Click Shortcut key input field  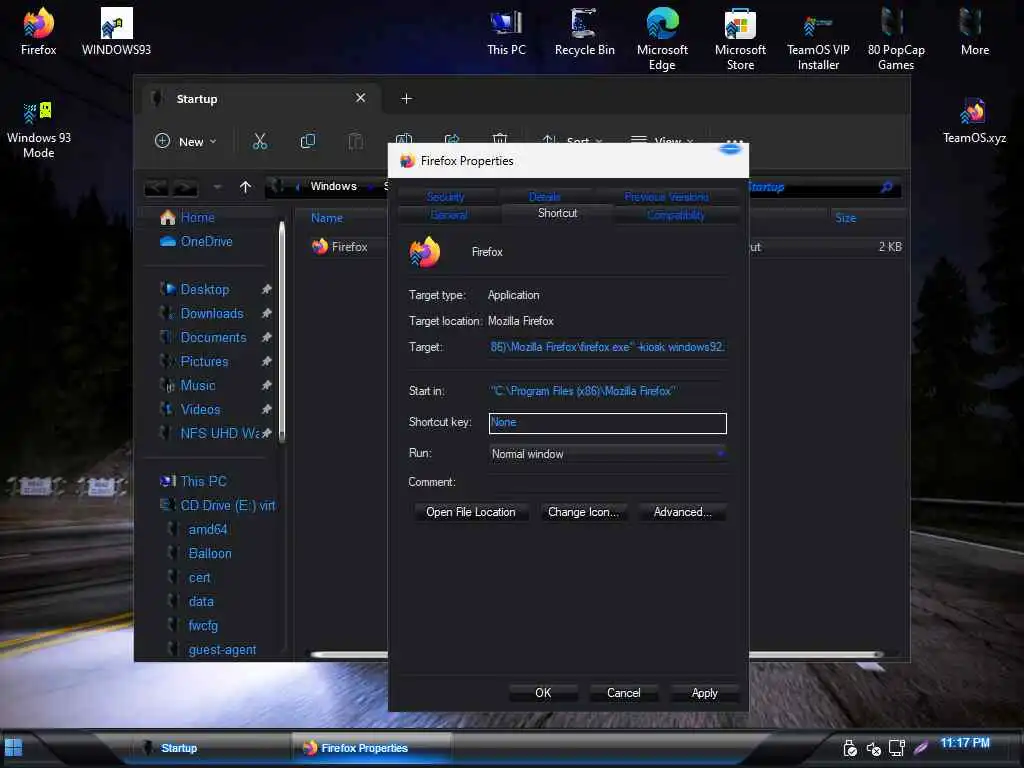[x=607, y=423]
